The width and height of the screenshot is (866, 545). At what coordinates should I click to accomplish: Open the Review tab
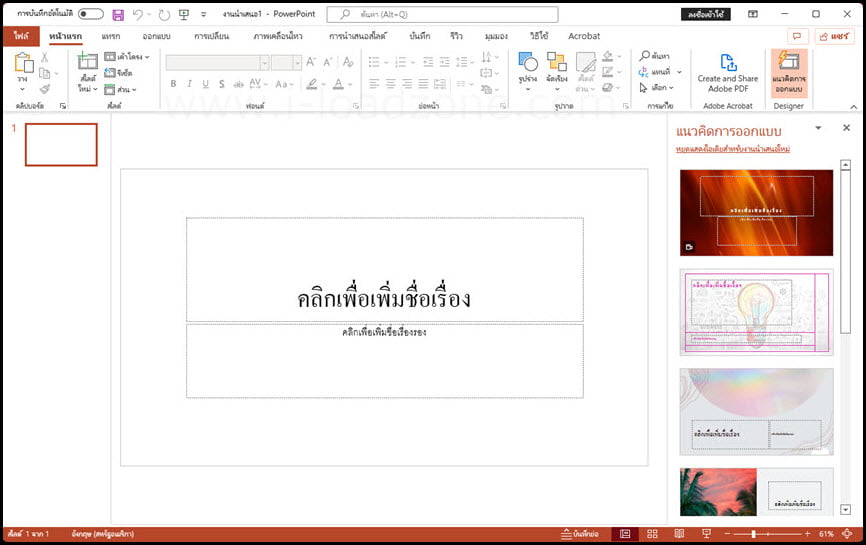(456, 36)
